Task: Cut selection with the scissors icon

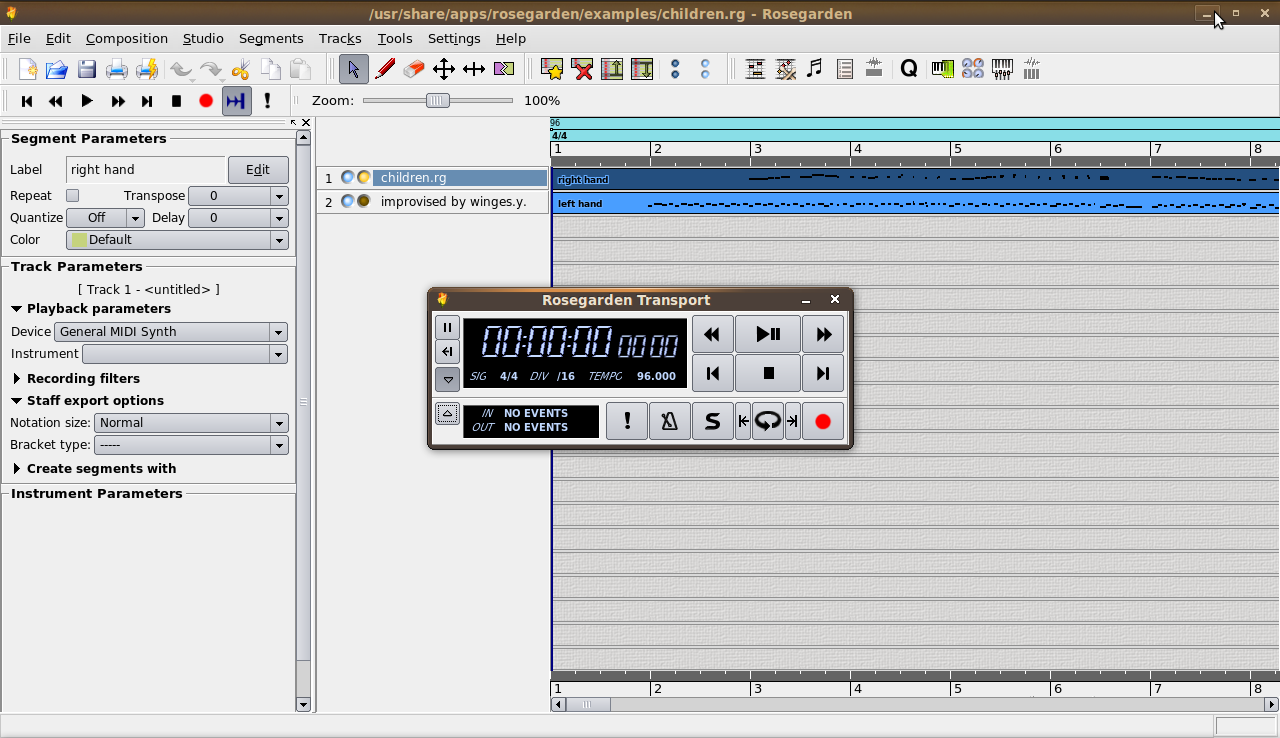Action: [x=240, y=69]
